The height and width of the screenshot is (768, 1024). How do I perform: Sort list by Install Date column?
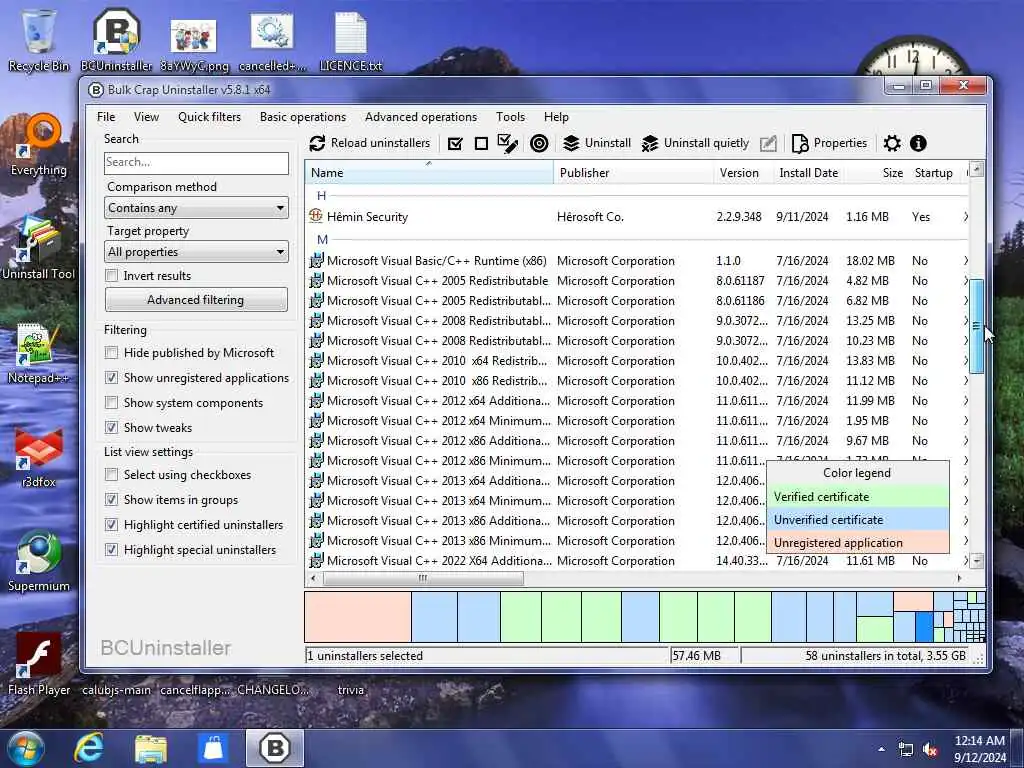click(808, 172)
